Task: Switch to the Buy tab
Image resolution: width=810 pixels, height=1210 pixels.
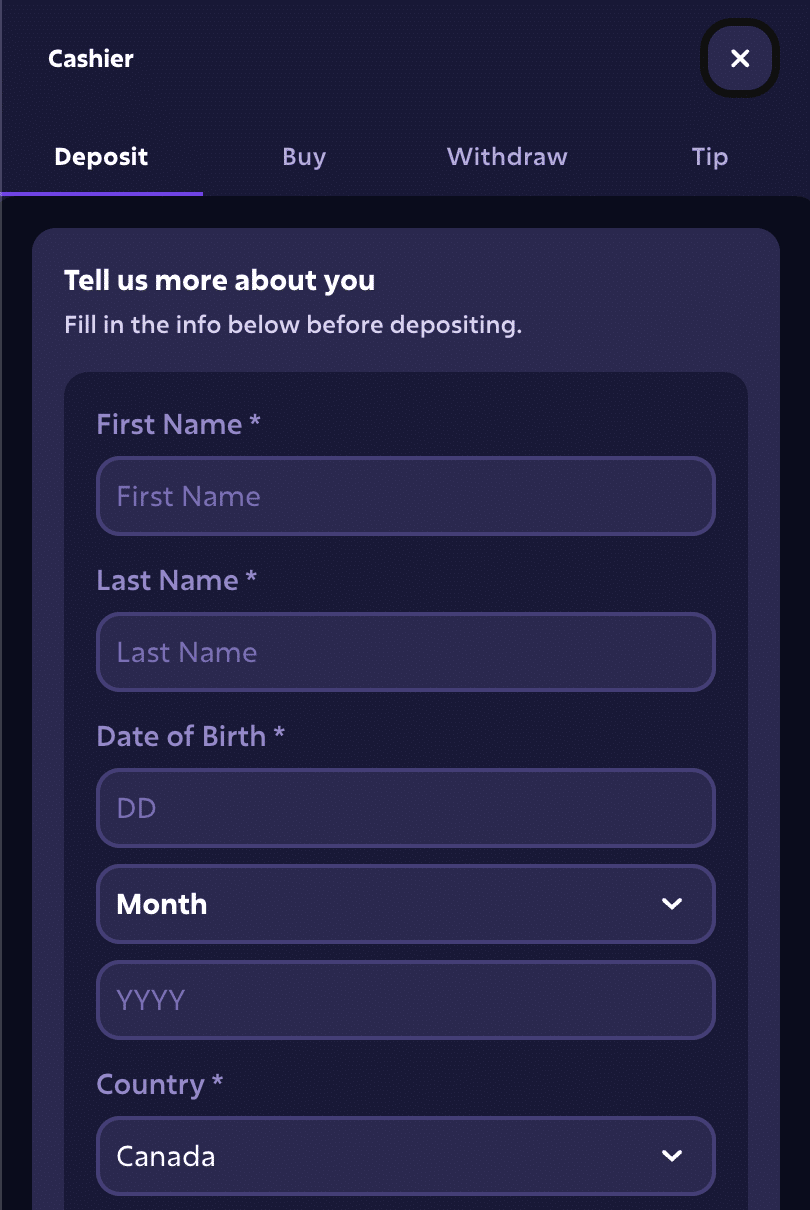Action: tap(304, 157)
